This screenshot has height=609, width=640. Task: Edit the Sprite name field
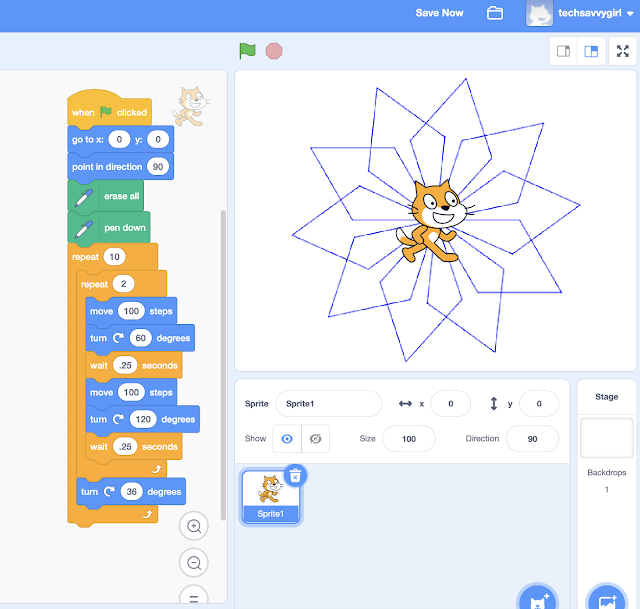click(329, 404)
